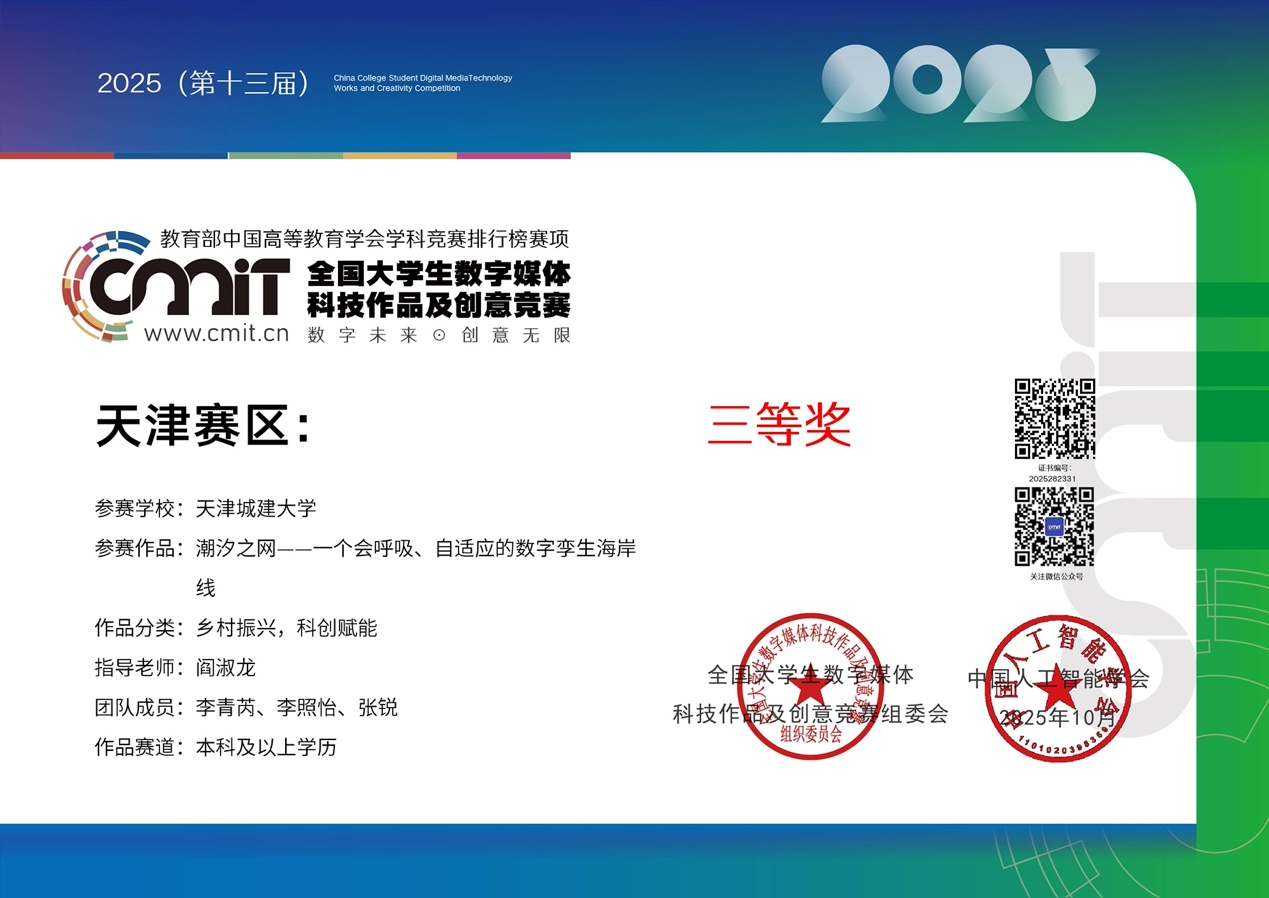Click the red 三等奖 award text
Screen dimensions: 1269x898
[779, 424]
